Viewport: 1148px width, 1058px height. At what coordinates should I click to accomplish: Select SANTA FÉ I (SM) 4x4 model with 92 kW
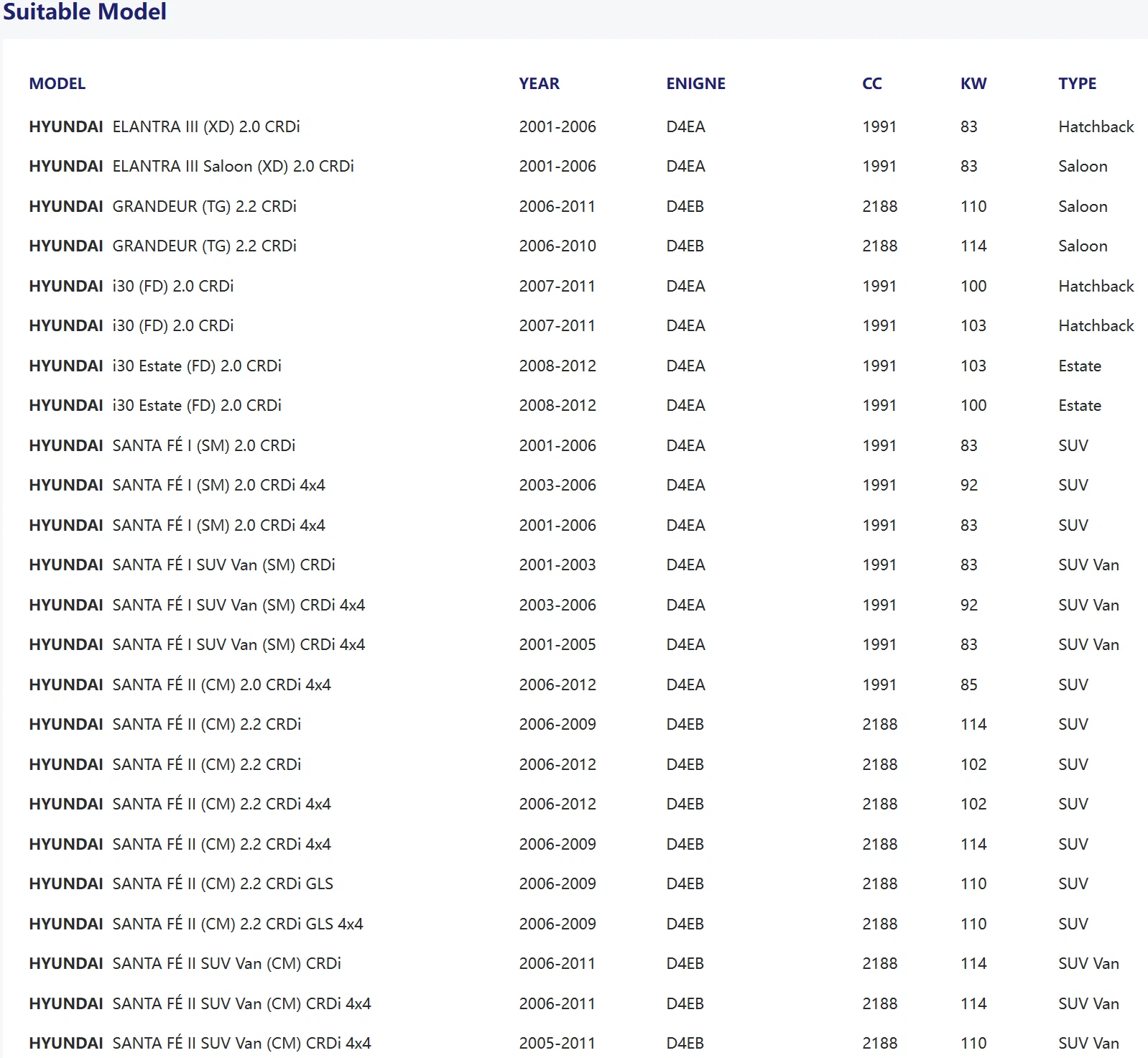pos(219,486)
